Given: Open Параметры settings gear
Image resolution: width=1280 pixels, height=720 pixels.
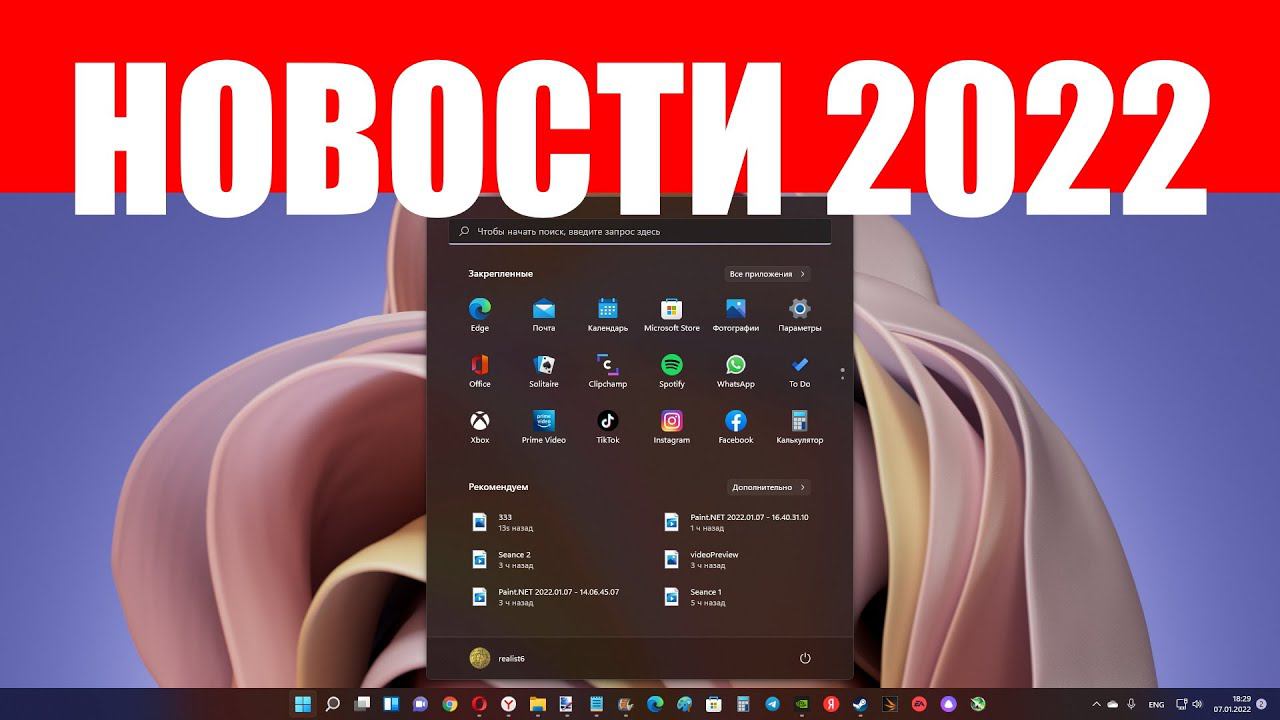Looking at the screenshot, I should click(x=800, y=314).
